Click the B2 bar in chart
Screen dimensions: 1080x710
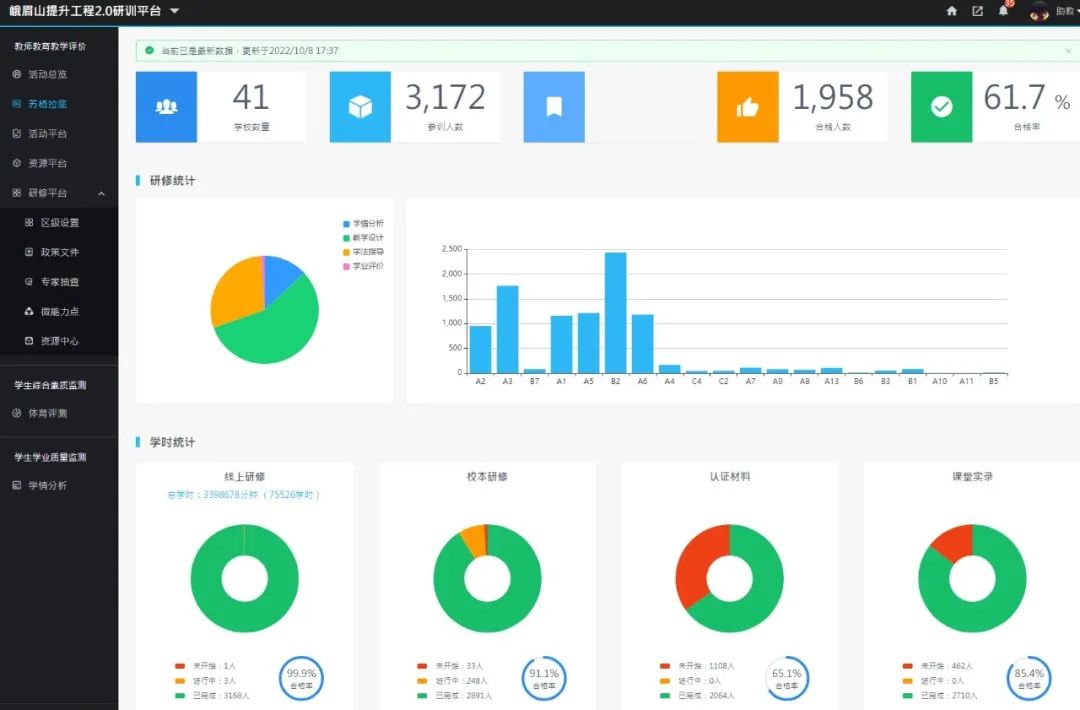pos(615,312)
